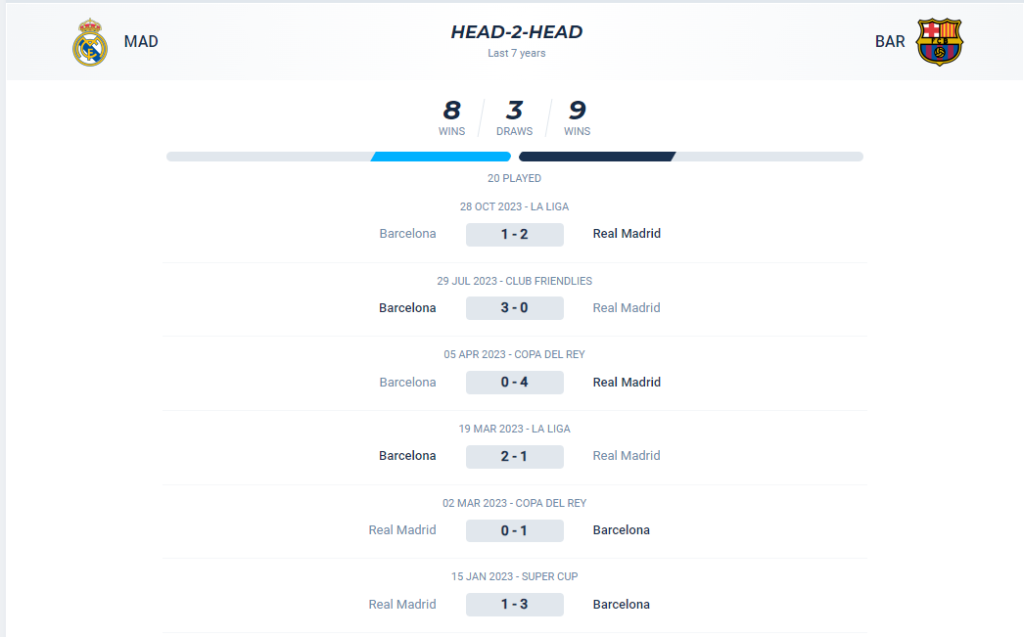
Task: Click the light blue Madrid wins bar
Action: tap(441, 157)
